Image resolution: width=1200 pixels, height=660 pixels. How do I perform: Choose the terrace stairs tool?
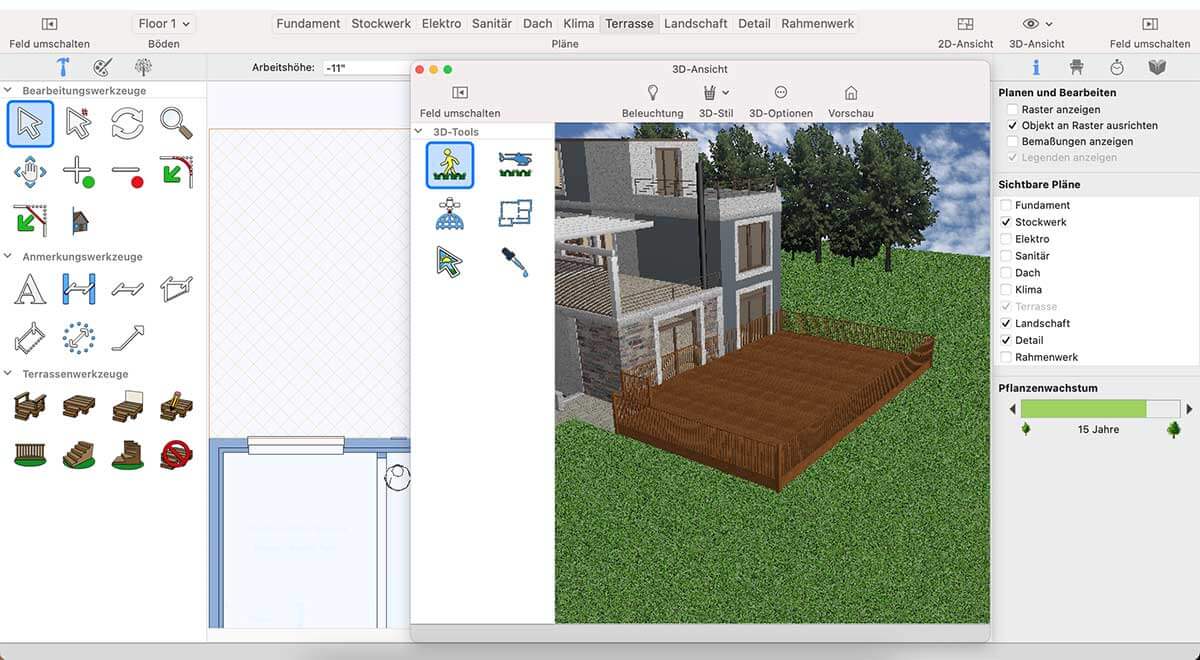(x=78, y=455)
